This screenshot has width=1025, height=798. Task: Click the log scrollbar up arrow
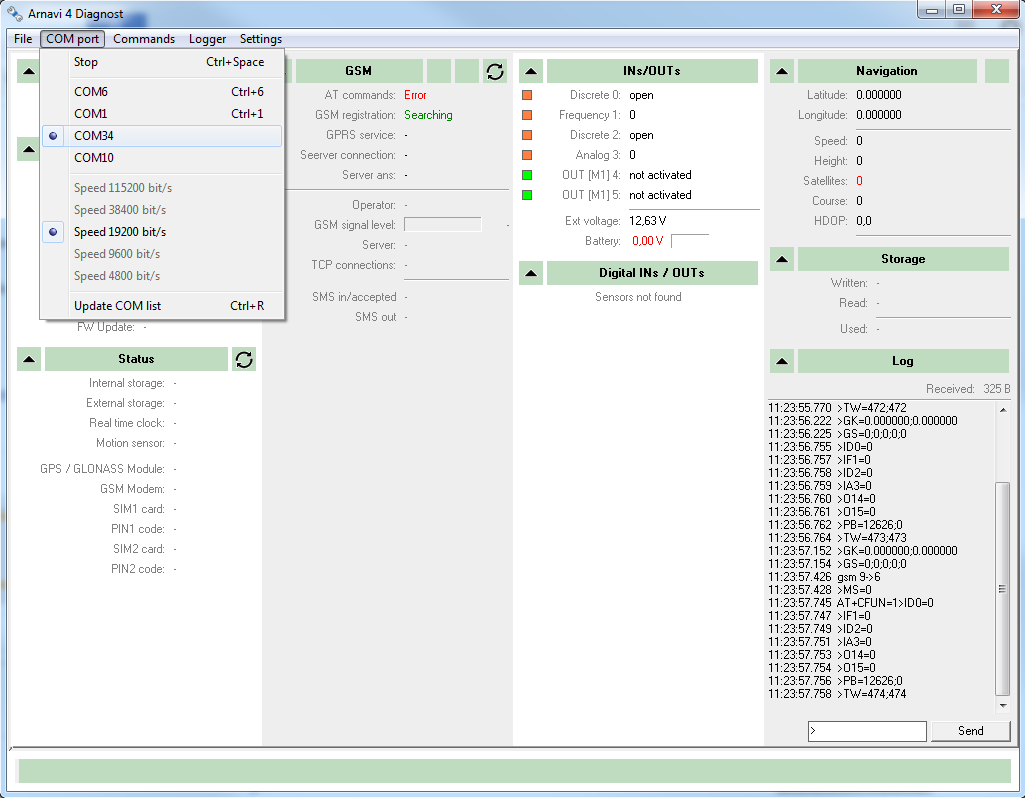[x=1003, y=410]
